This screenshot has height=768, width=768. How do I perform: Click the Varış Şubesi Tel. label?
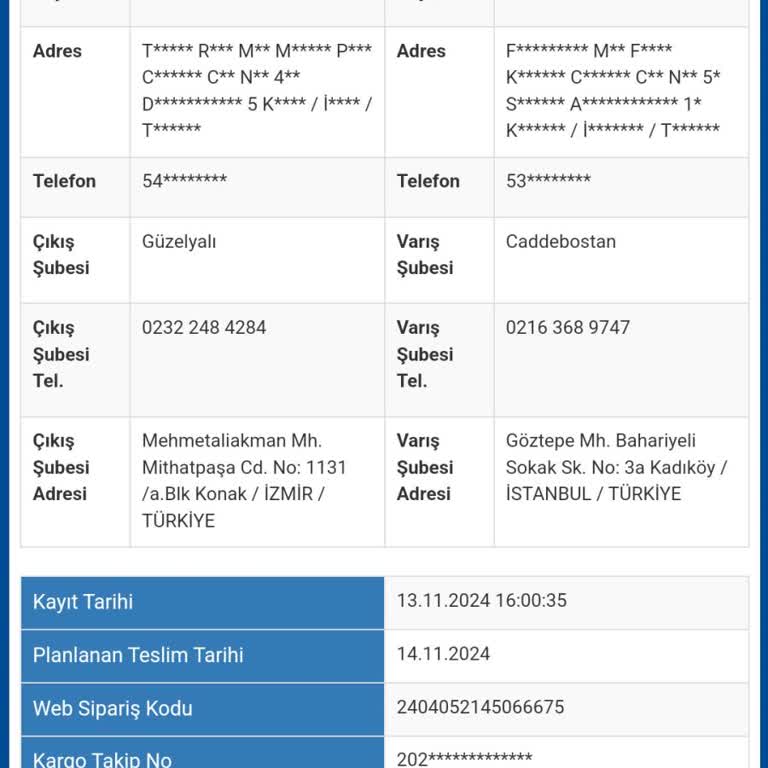pos(425,354)
